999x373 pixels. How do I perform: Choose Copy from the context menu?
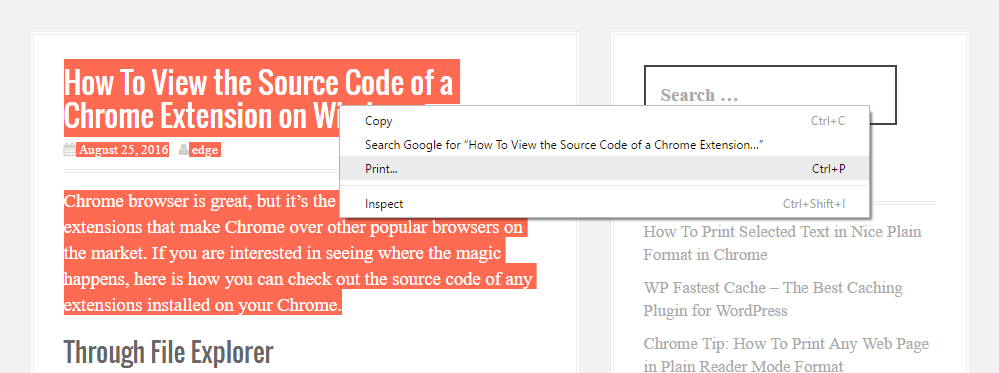coord(605,121)
